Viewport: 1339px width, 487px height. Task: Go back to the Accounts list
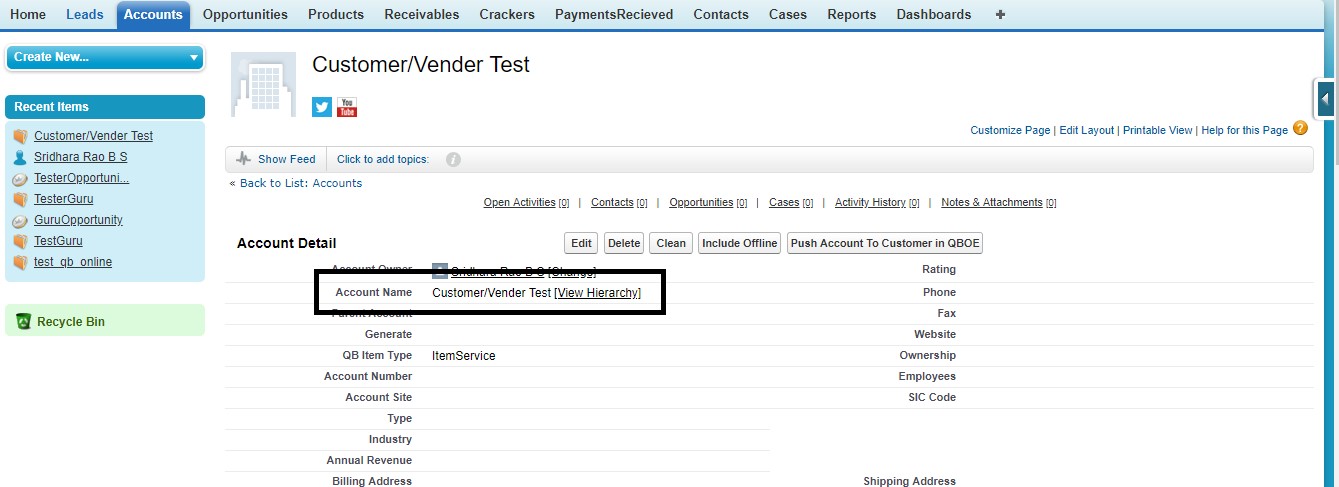pos(300,183)
